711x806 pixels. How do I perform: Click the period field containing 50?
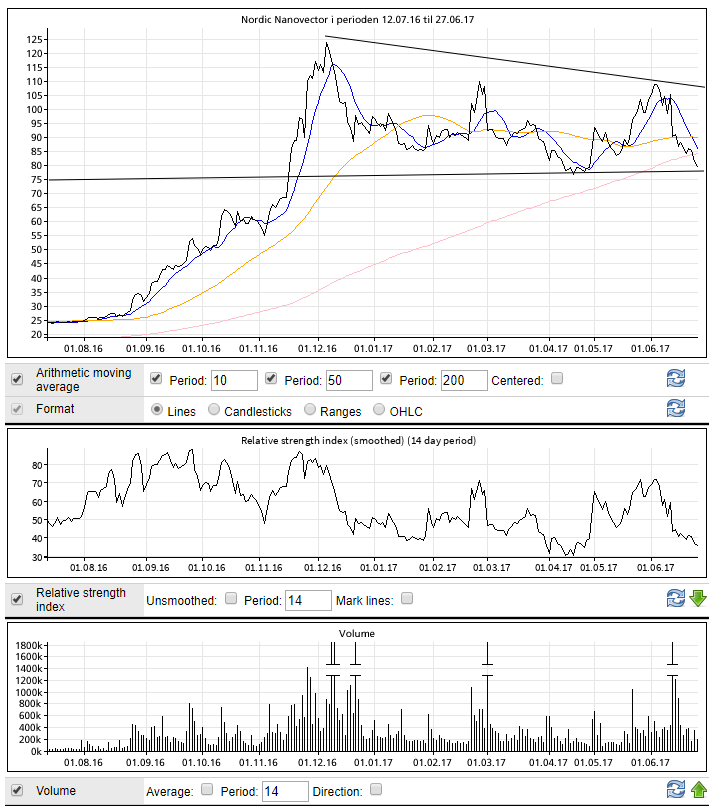coord(350,380)
